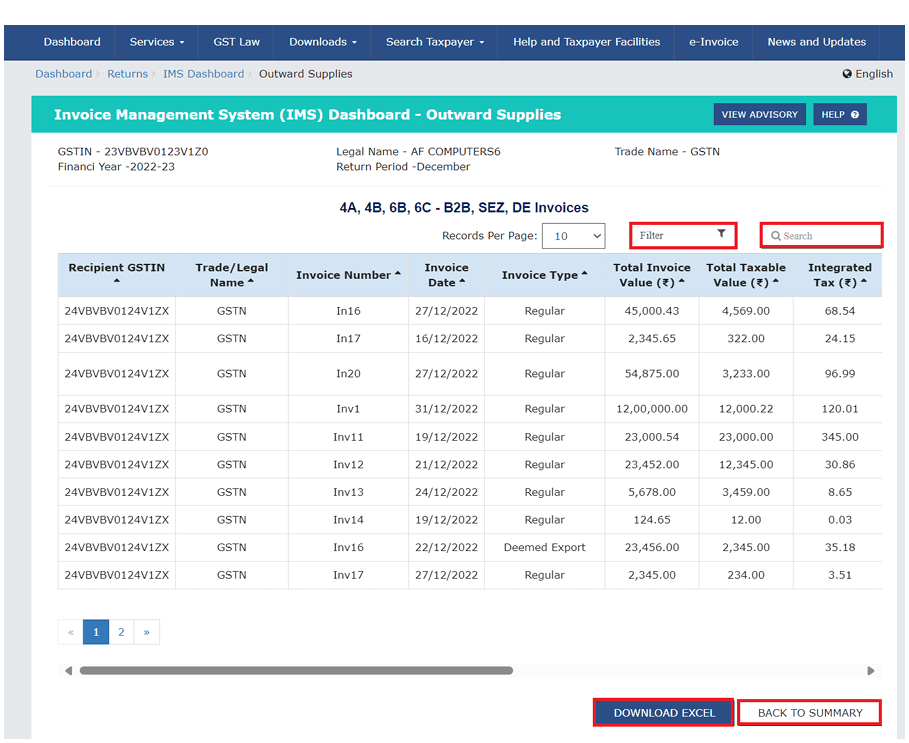
Task: Click invoice date 31/12/2022
Action: 446,409
